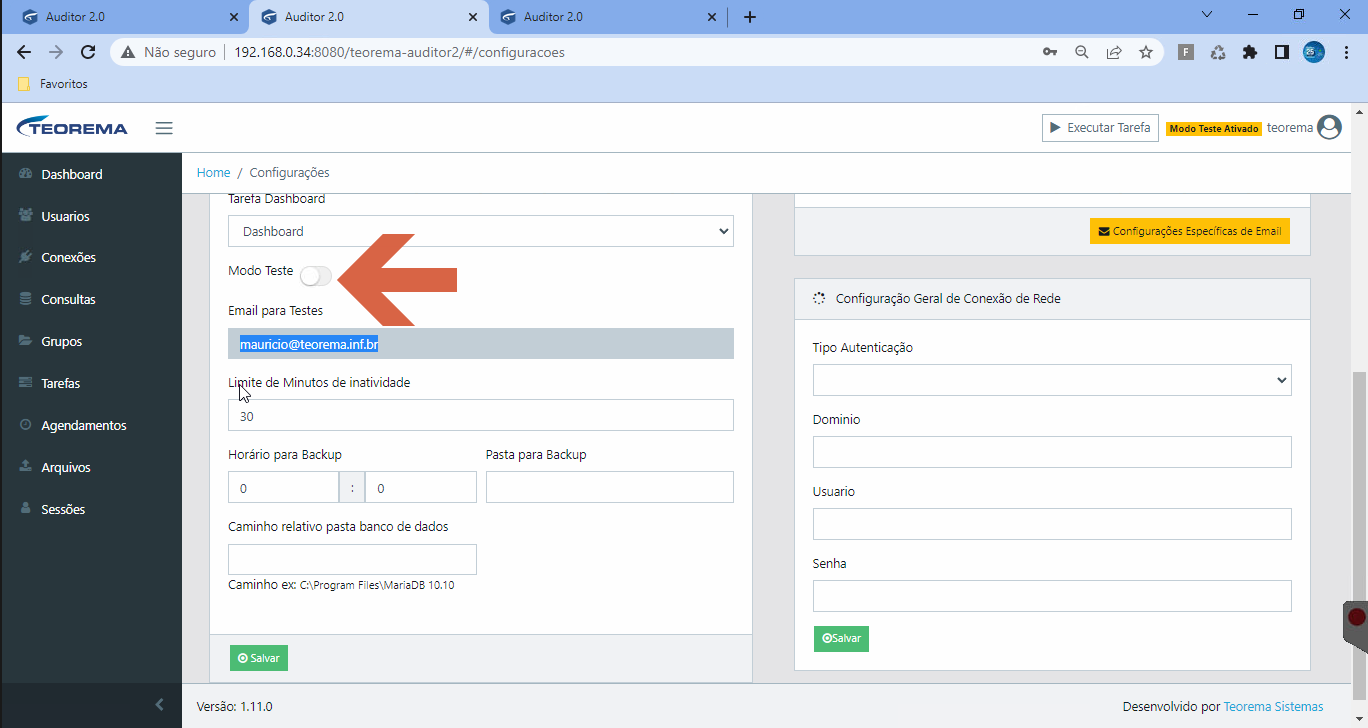Open the Favoritos bookmarks folder

tap(53, 84)
